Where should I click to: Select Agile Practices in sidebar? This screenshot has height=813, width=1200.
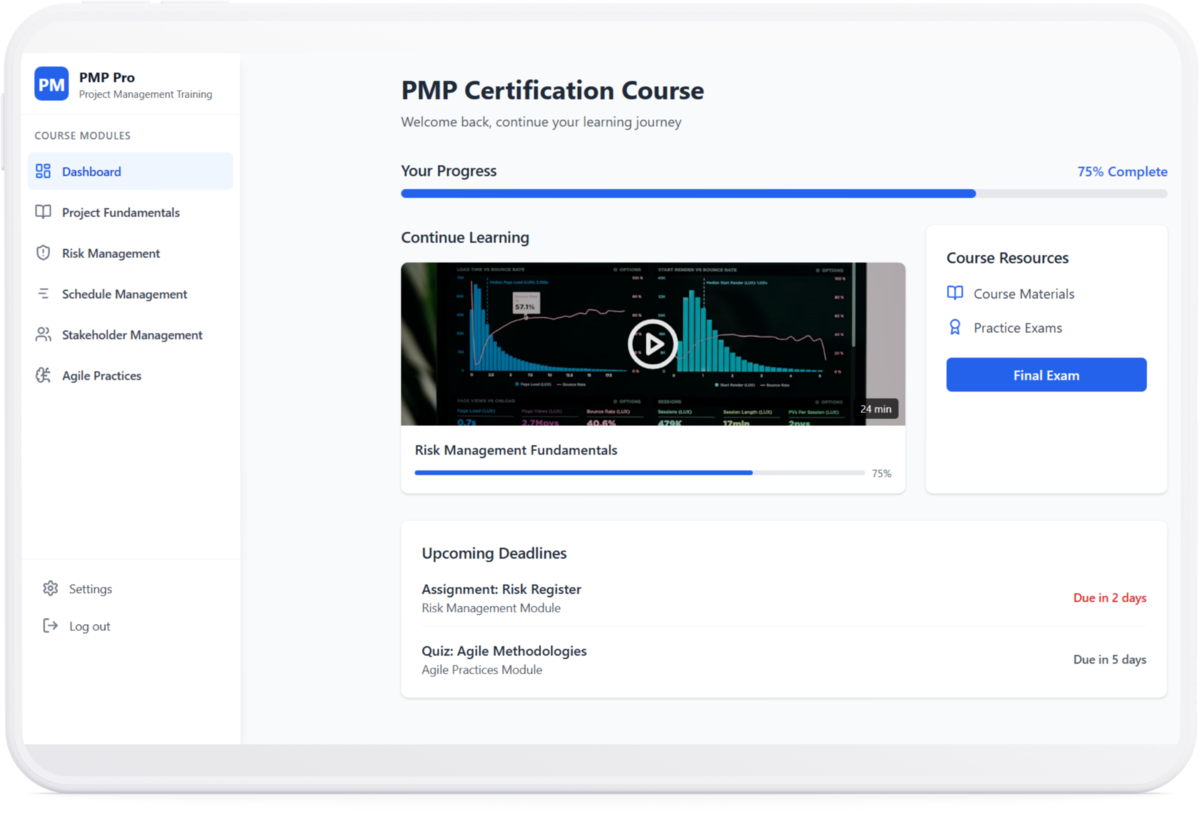pos(101,376)
